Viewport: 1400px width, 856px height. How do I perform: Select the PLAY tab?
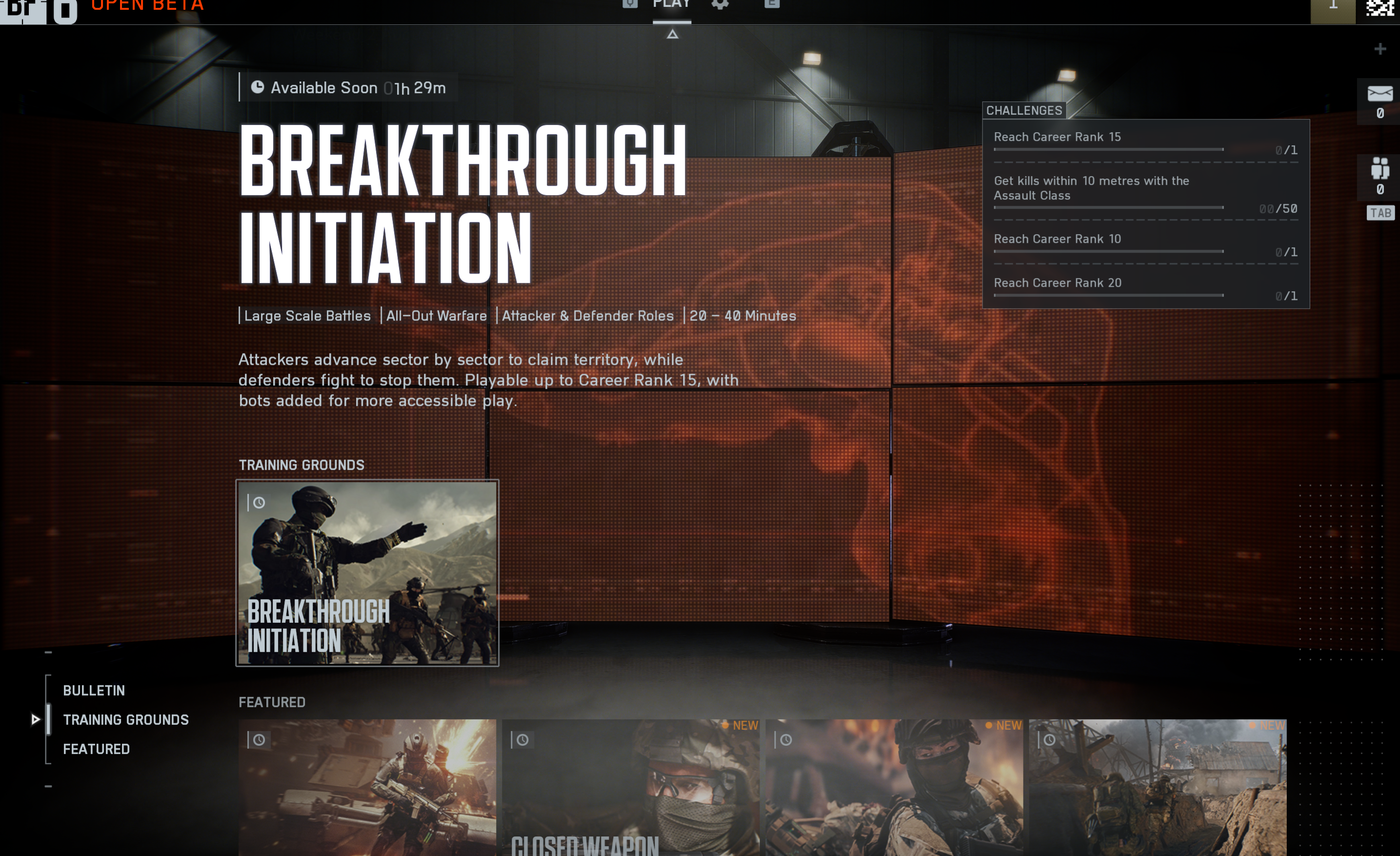coord(672,4)
